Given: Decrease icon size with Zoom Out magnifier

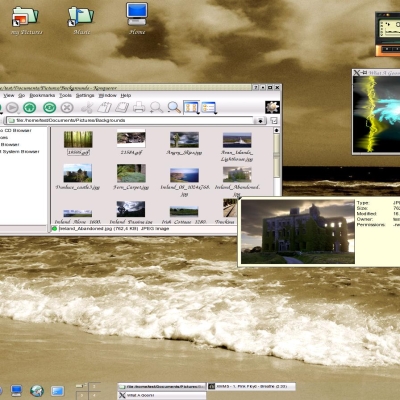Looking at the screenshot, I should pyautogui.click(x=174, y=108).
